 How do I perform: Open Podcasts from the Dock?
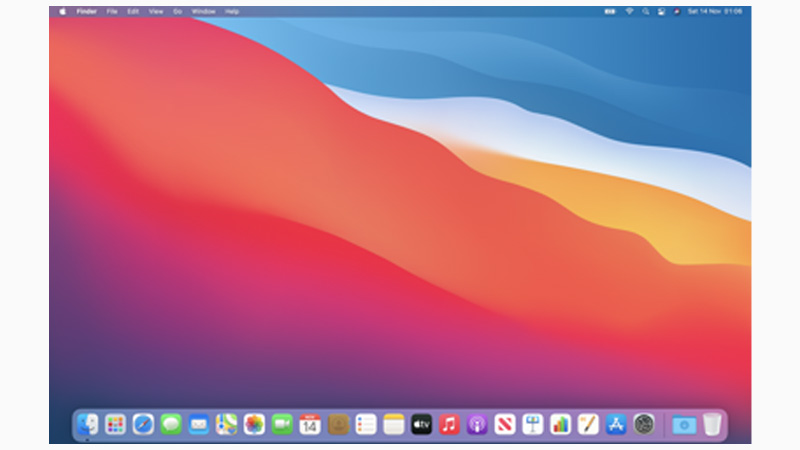pyautogui.click(x=477, y=424)
